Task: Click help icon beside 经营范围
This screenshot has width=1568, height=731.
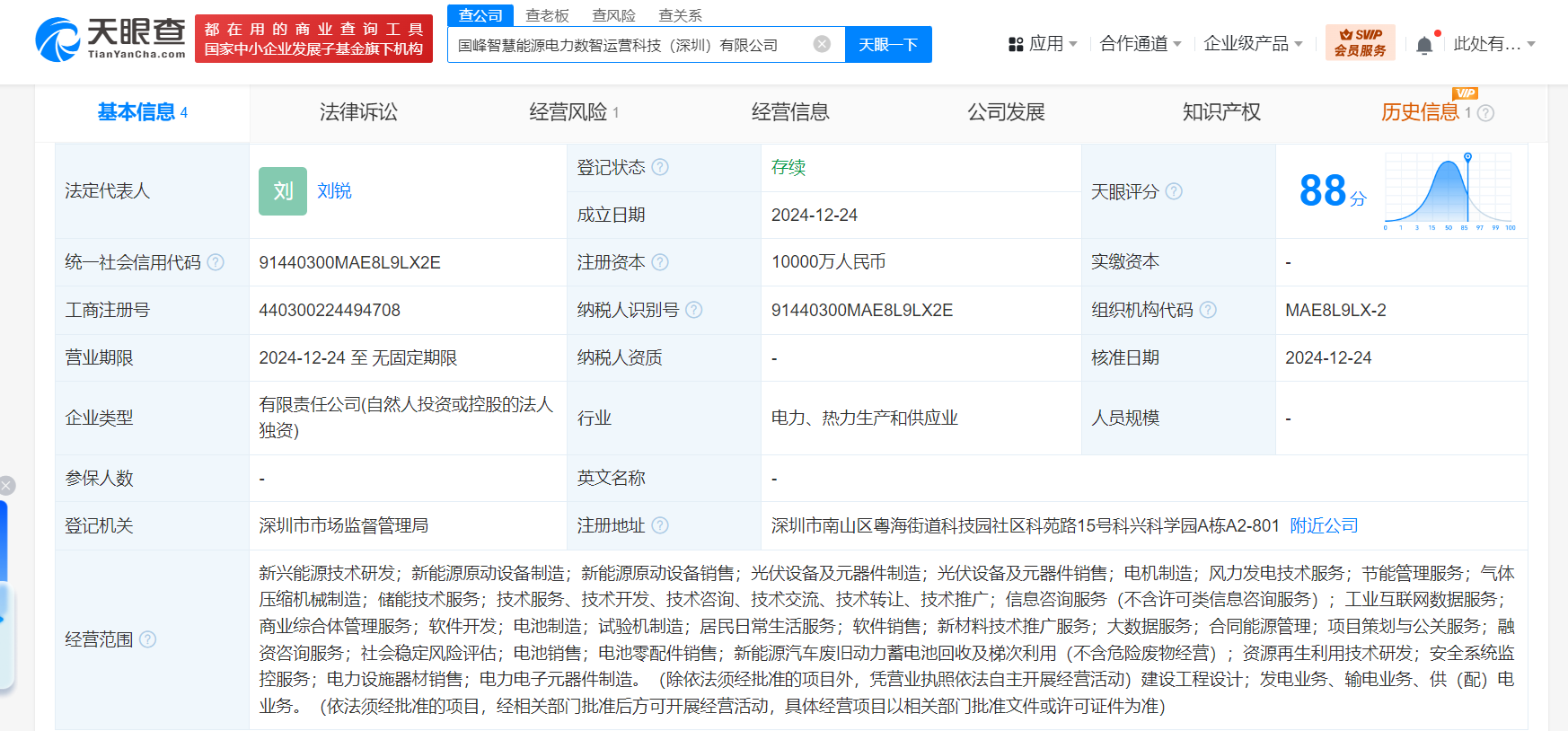Action: [148, 639]
